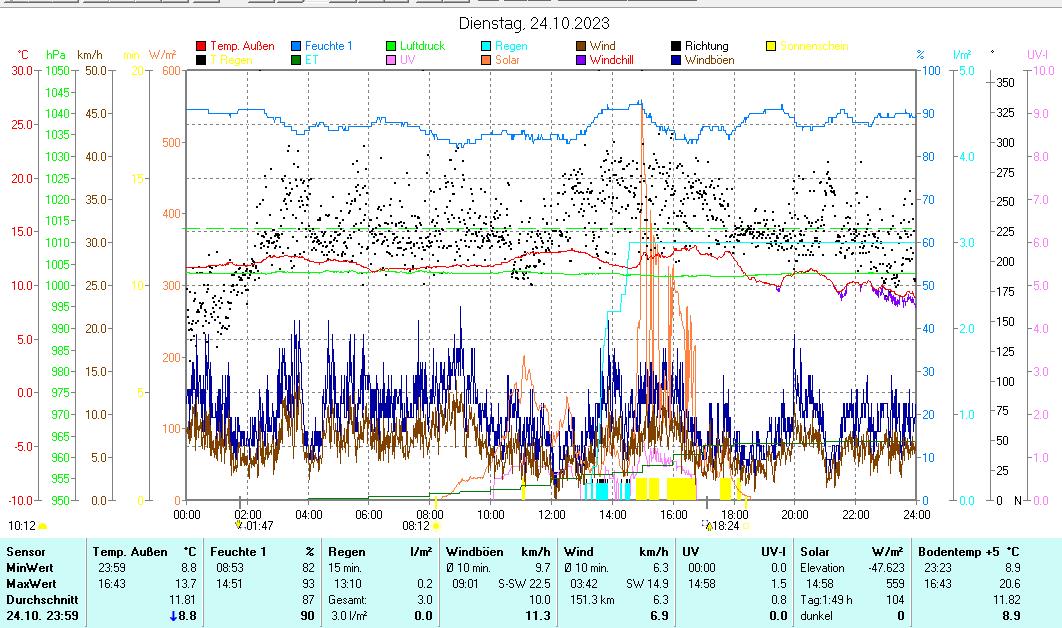
Task: Click the yellow min axis unit label
Action: pyautogui.click(x=131, y=55)
